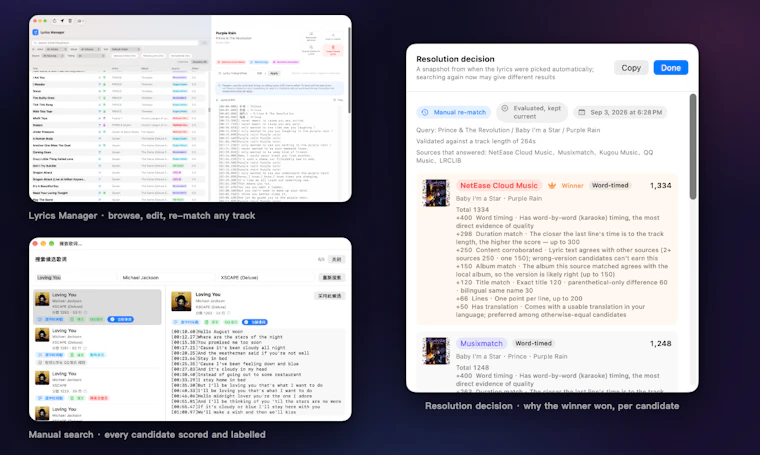Select the NetEase Cloud Music source badge
Image resolution: width=760 pixels, height=455 pixels.
tap(499, 186)
